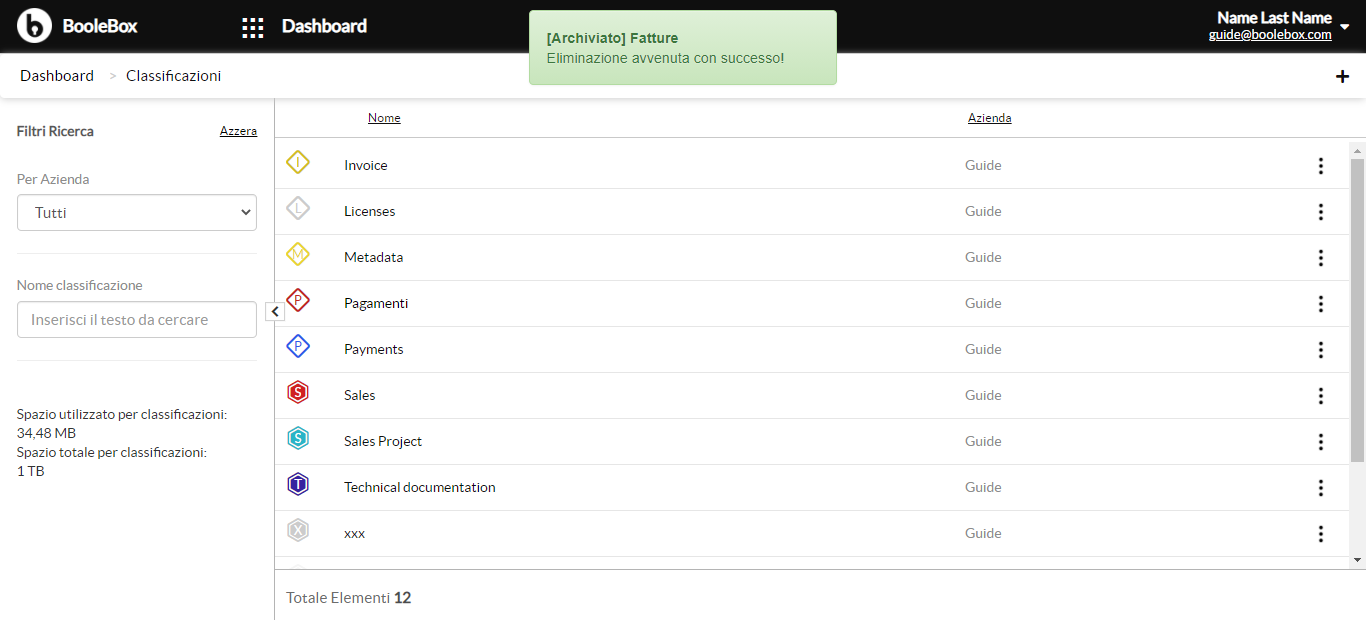The width and height of the screenshot is (1366, 620).
Task: Click the Licenses classification icon
Action: (298, 208)
